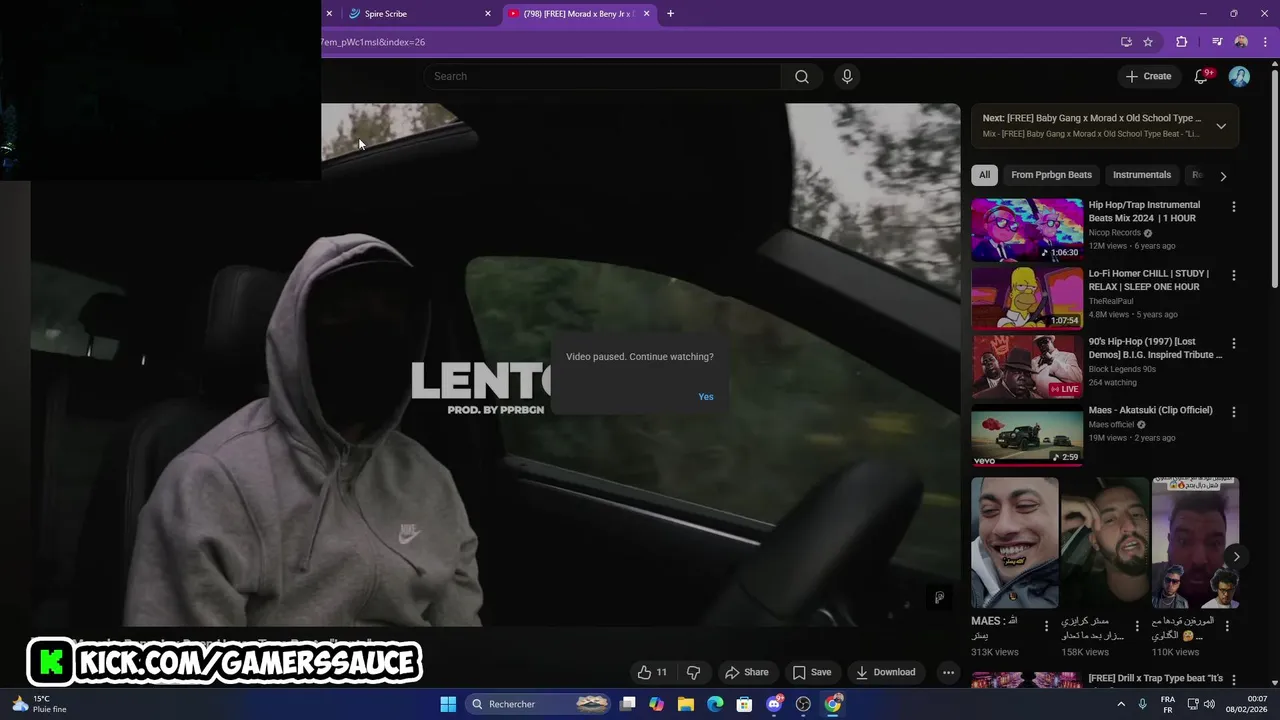This screenshot has width=1280, height=720.
Task: Save the video to a playlist
Action: (811, 672)
